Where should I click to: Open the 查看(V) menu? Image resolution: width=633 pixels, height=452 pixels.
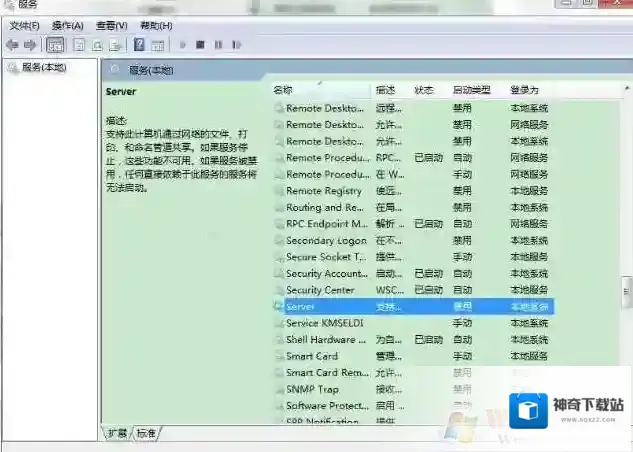pyautogui.click(x=111, y=25)
